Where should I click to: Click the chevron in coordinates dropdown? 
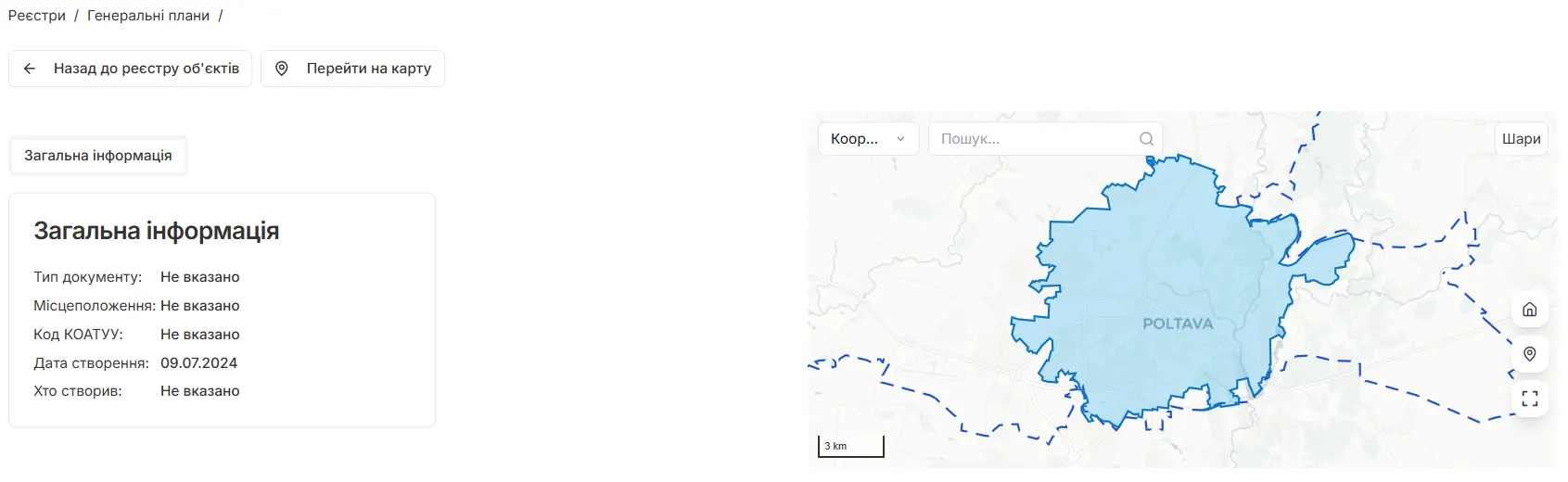(x=900, y=139)
